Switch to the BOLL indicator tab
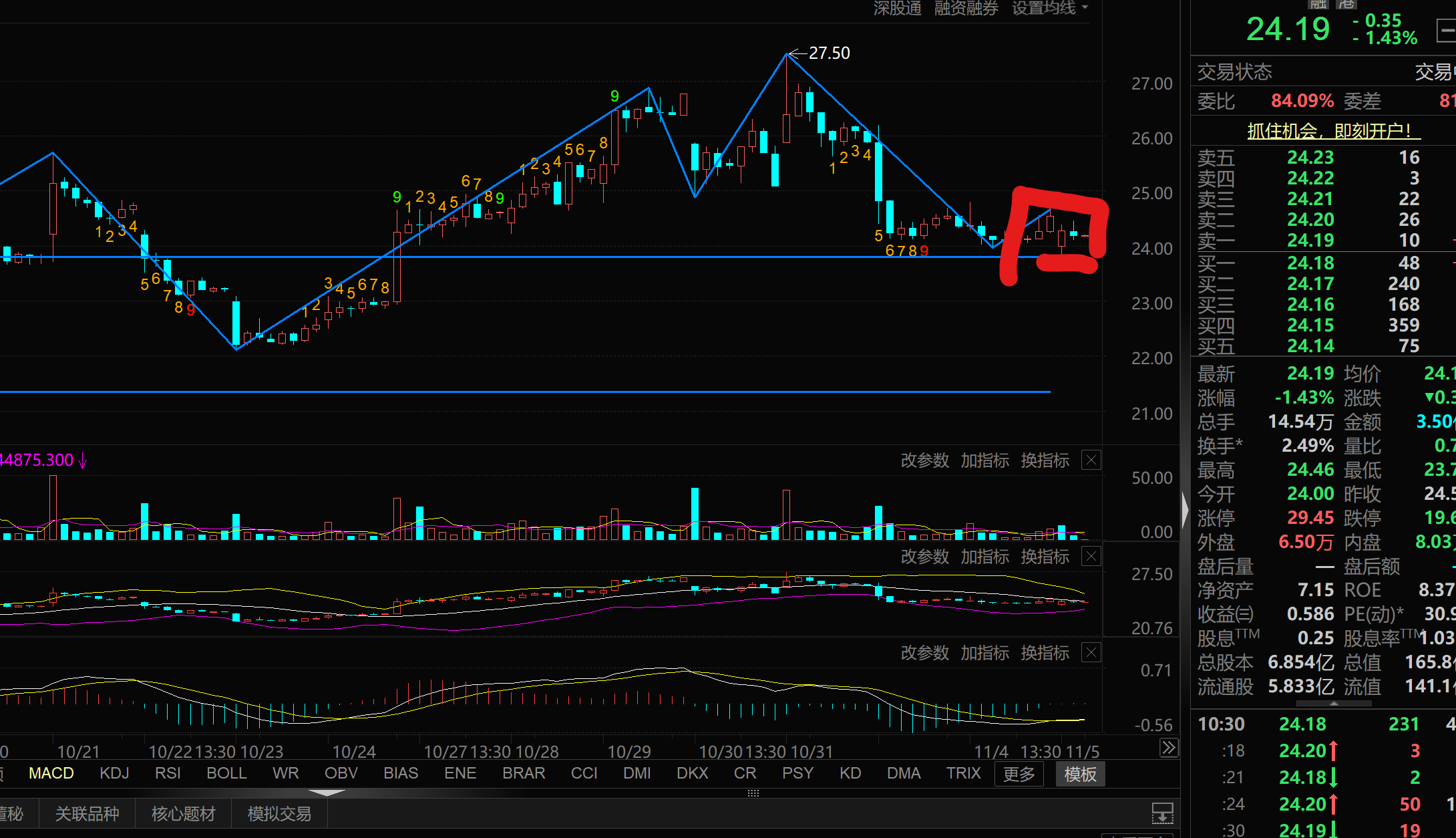Viewport: 1456px width, 838px height. [226, 773]
